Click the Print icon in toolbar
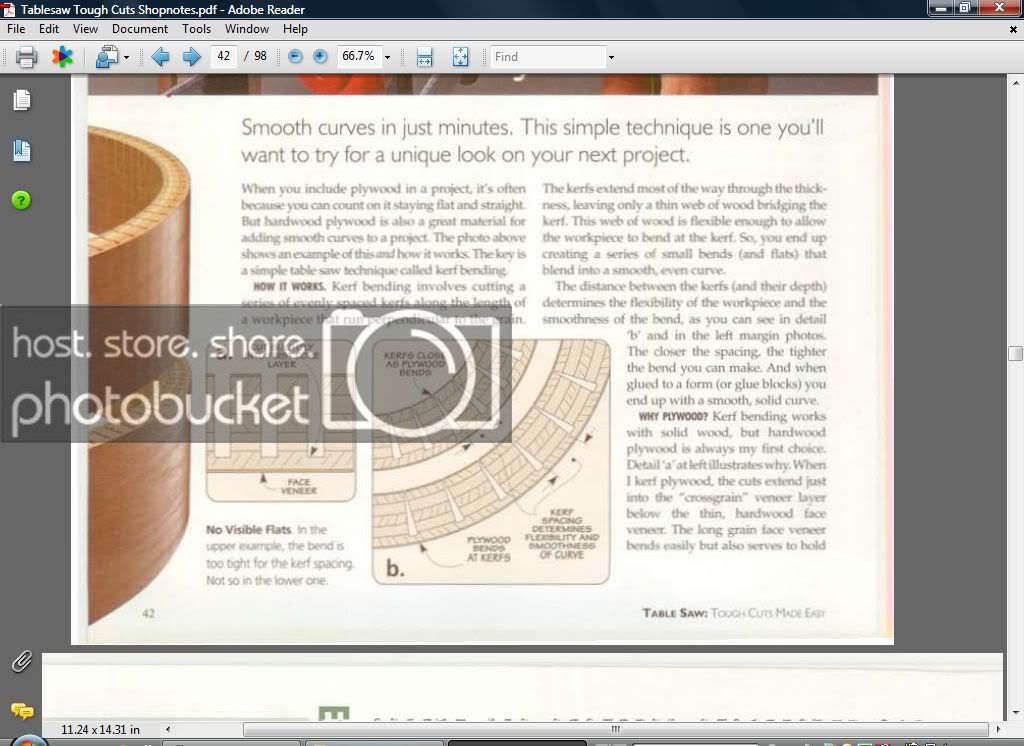The image size is (1024, 746). click(26, 57)
